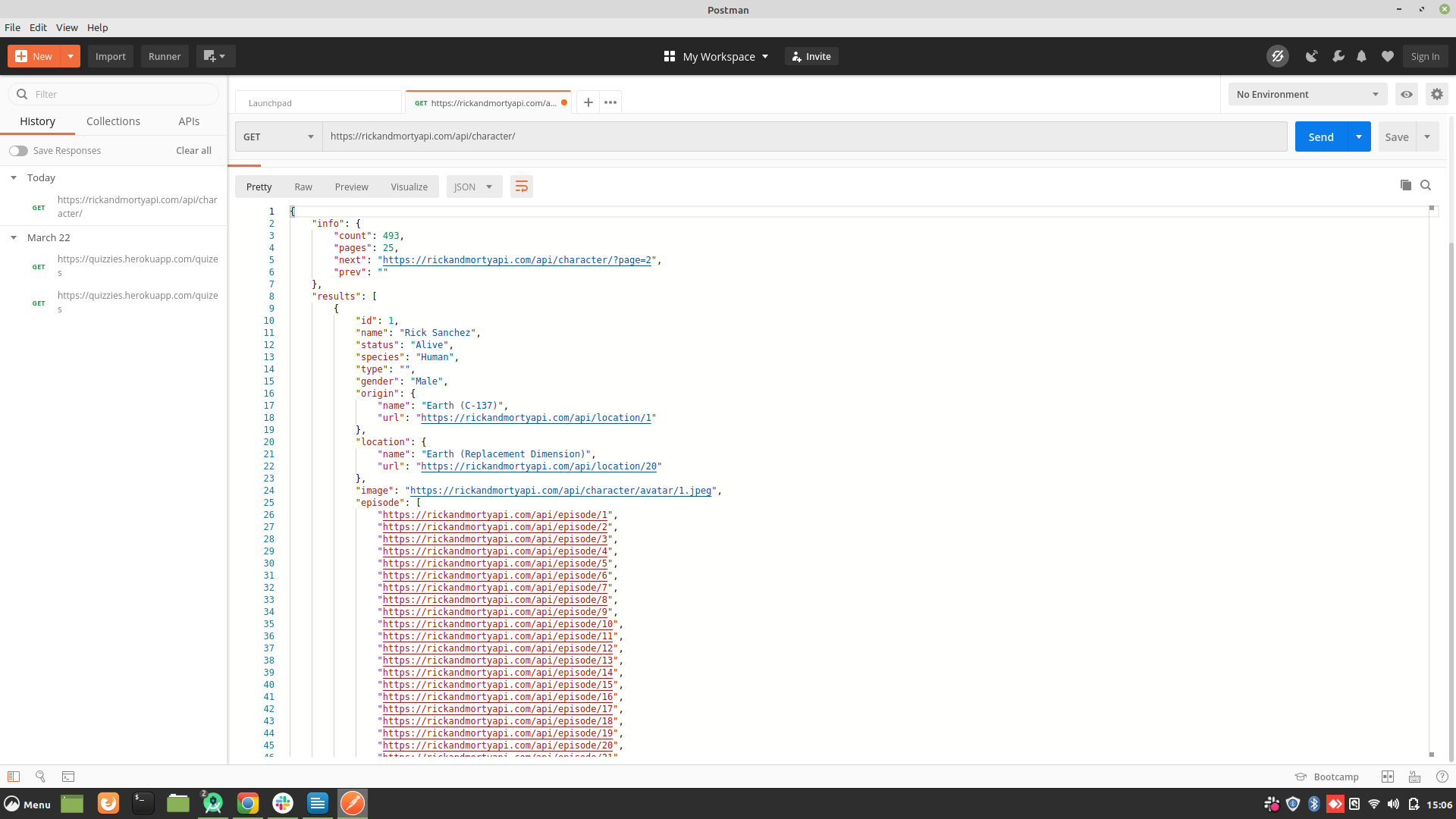The height and width of the screenshot is (819, 1456).
Task: Select the Visualize response view
Action: (409, 187)
